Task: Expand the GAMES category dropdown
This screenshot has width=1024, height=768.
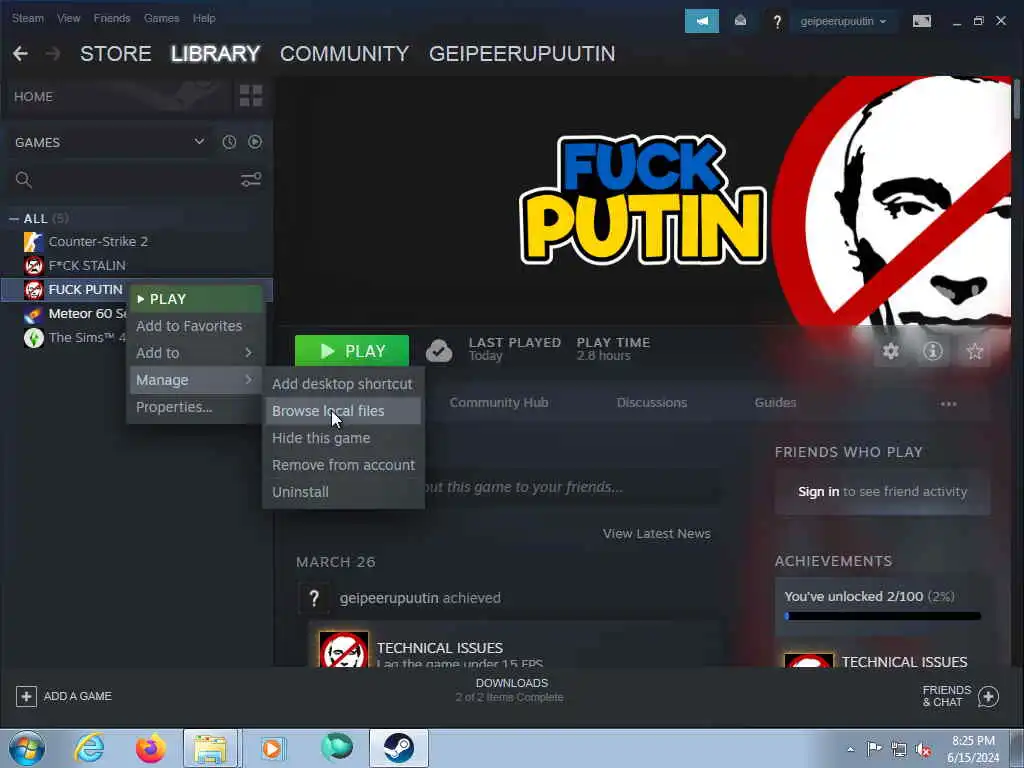Action: click(x=199, y=142)
